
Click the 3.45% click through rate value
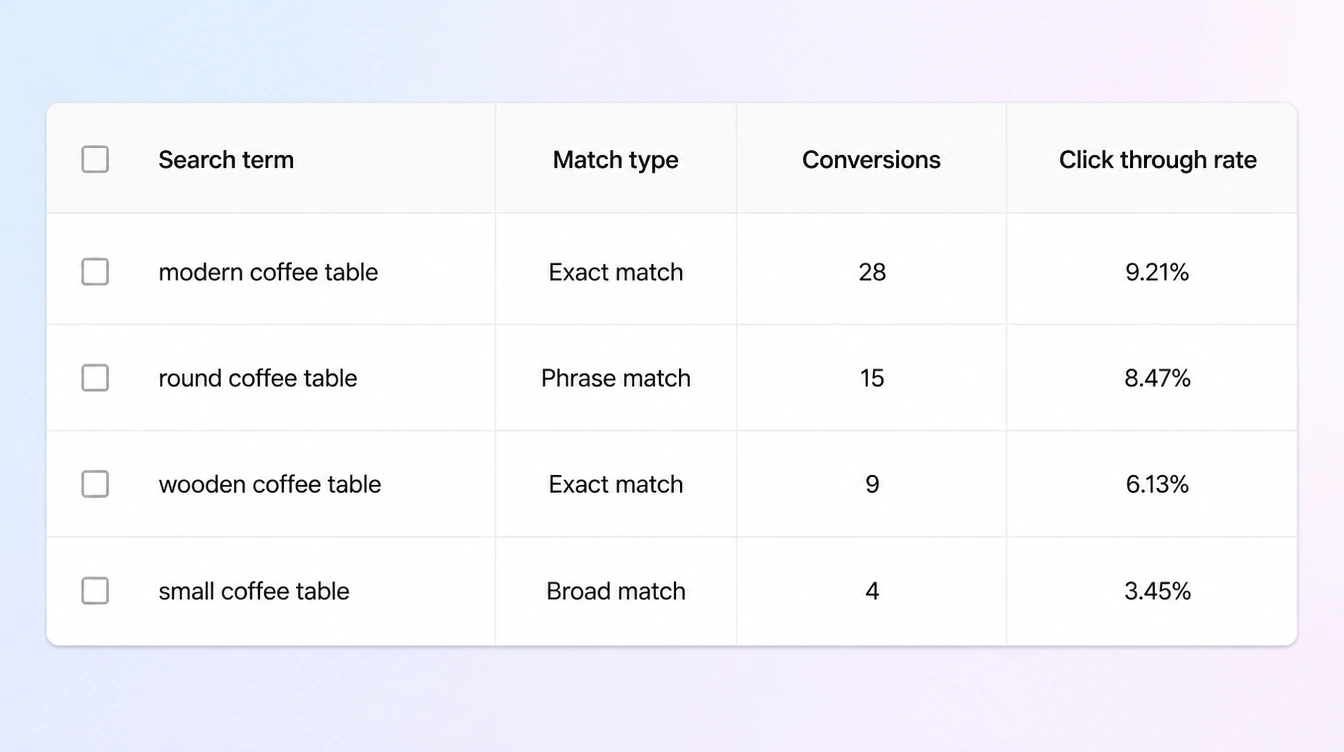pos(1157,591)
